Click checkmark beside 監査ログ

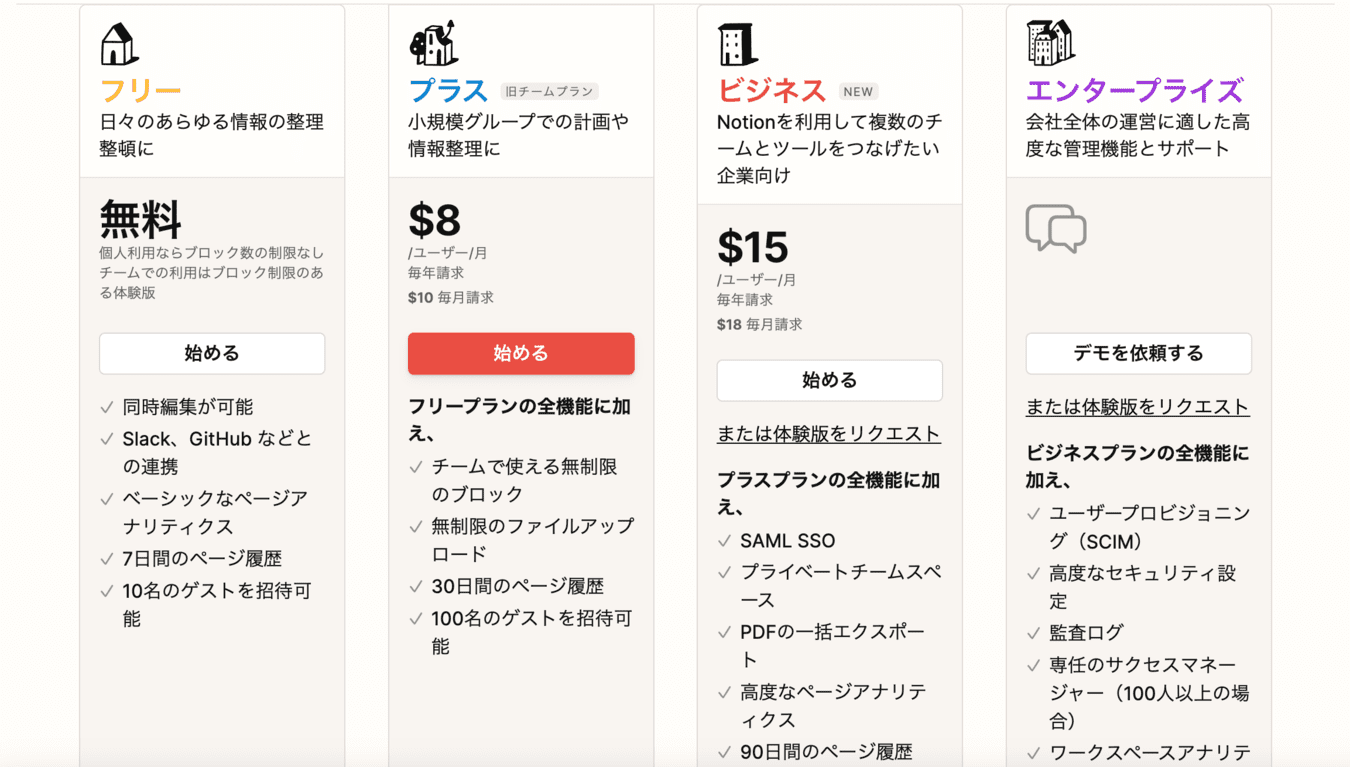[1034, 634]
